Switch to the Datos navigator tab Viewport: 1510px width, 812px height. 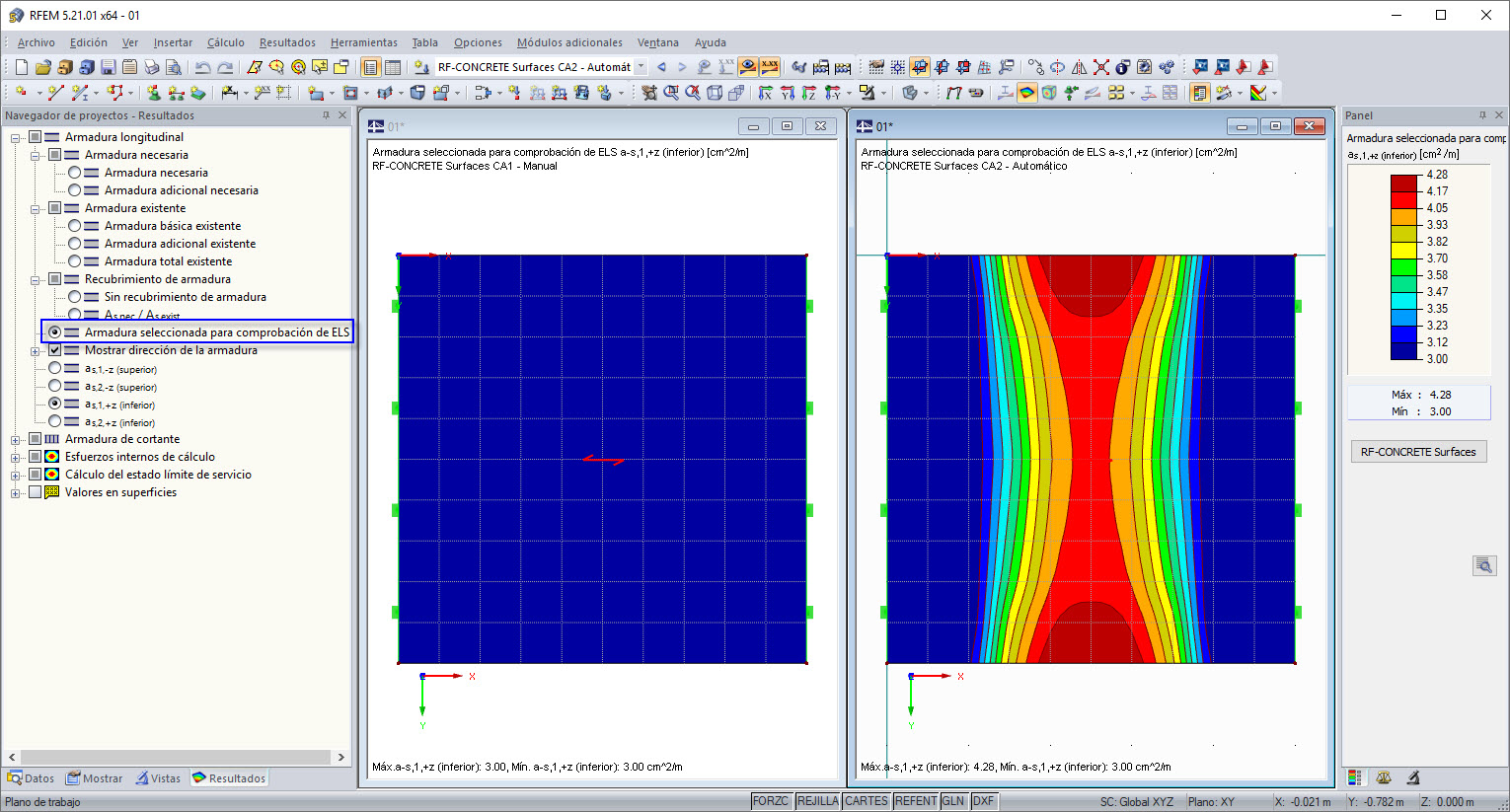(31, 778)
